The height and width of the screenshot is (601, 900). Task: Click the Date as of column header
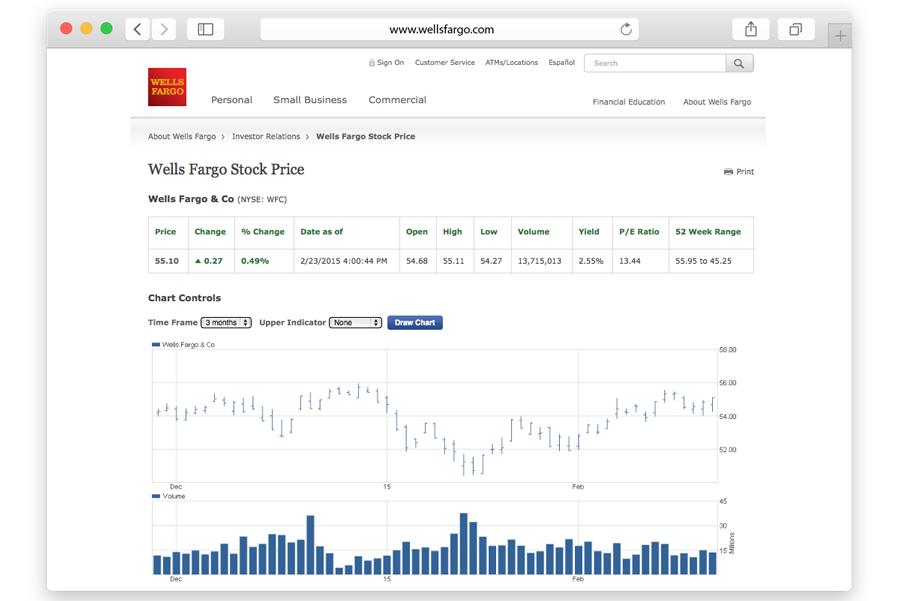(x=321, y=232)
